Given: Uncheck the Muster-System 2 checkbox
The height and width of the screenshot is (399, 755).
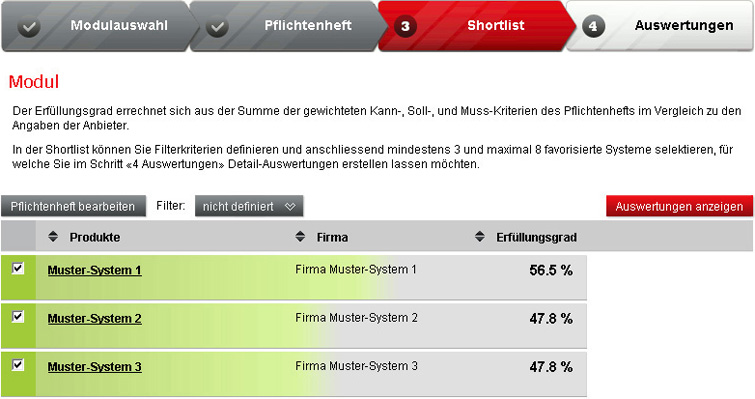Looking at the screenshot, I should click(18, 316).
